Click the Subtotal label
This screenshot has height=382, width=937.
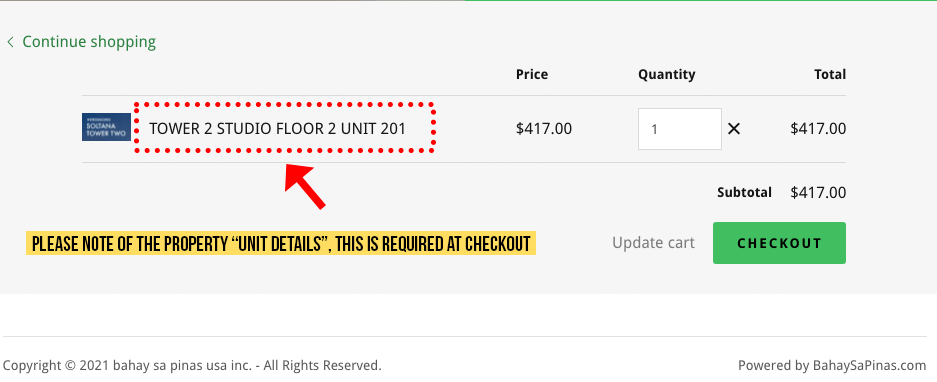click(x=745, y=192)
